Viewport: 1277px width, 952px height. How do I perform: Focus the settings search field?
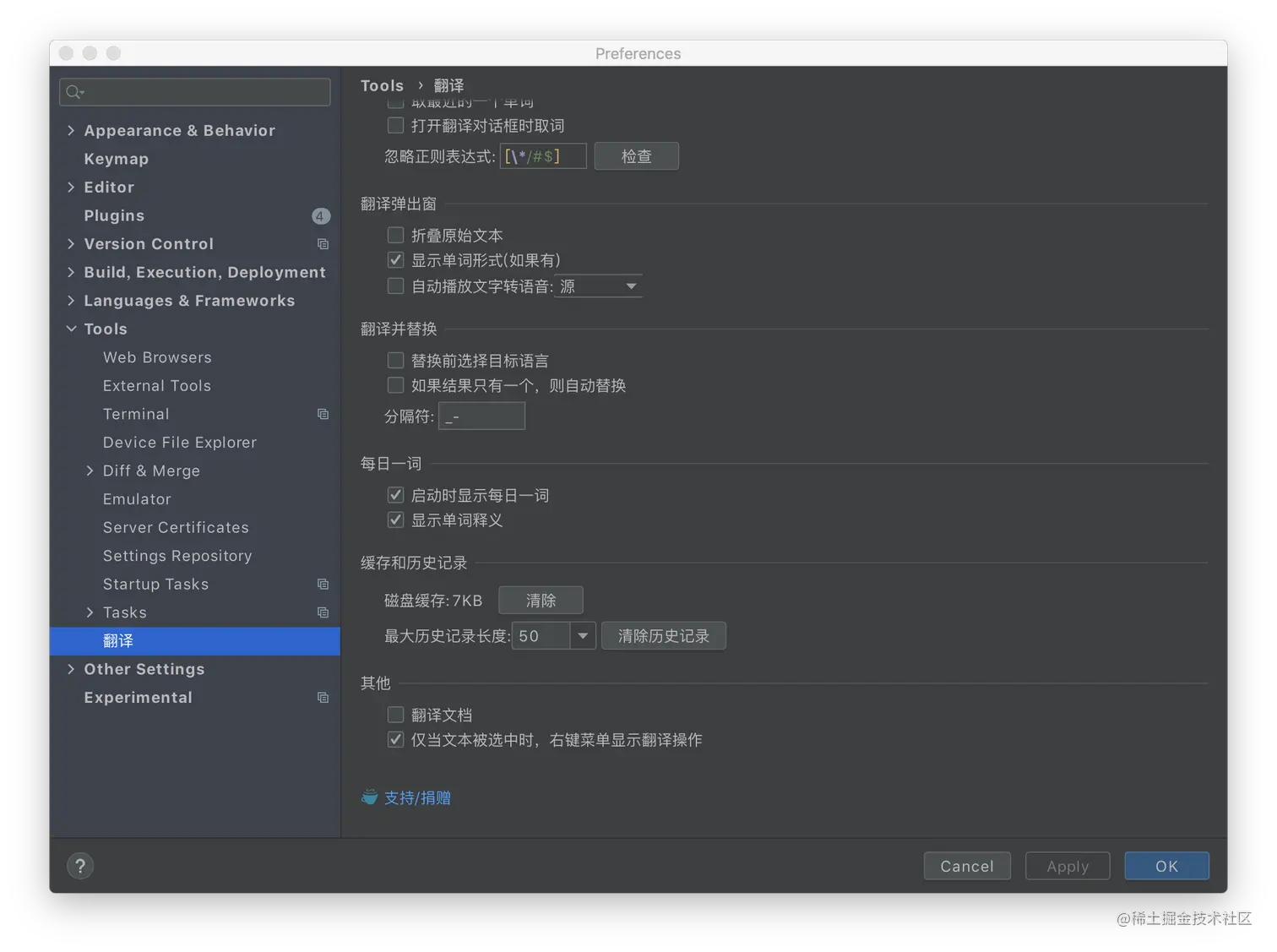pyautogui.click(x=194, y=92)
